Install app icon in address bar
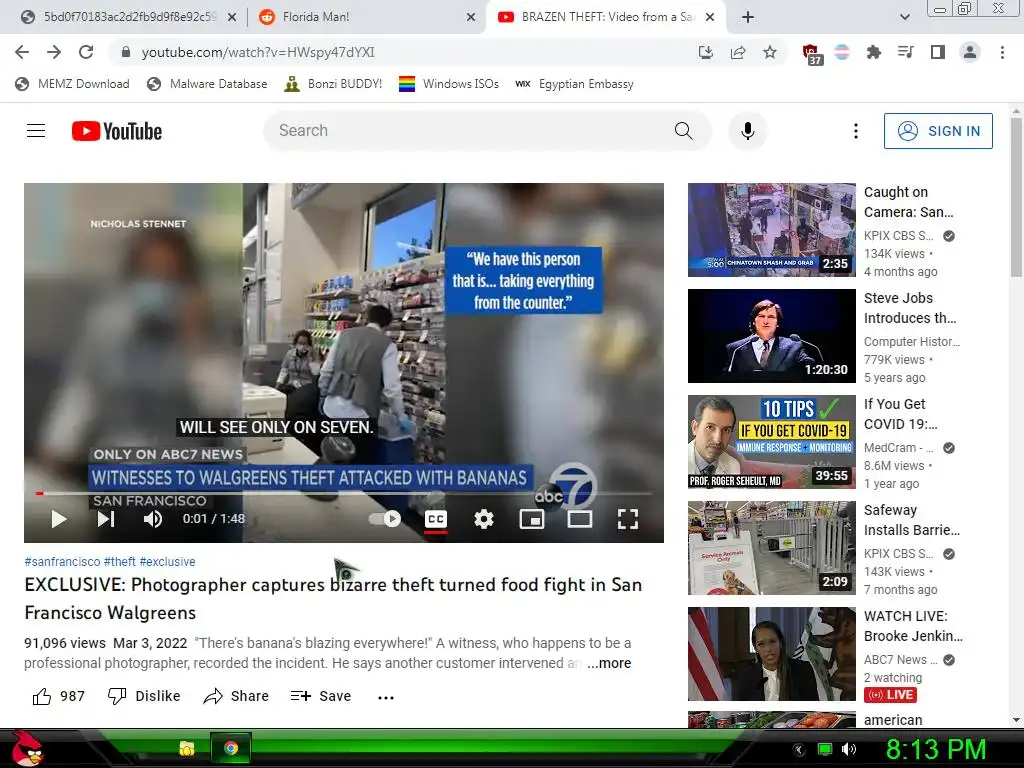 coord(705,52)
